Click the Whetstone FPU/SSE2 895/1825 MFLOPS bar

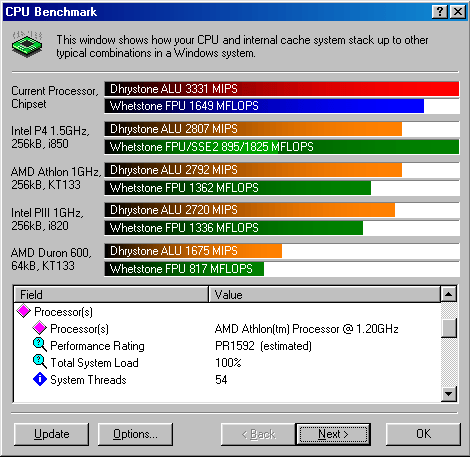pos(282,147)
